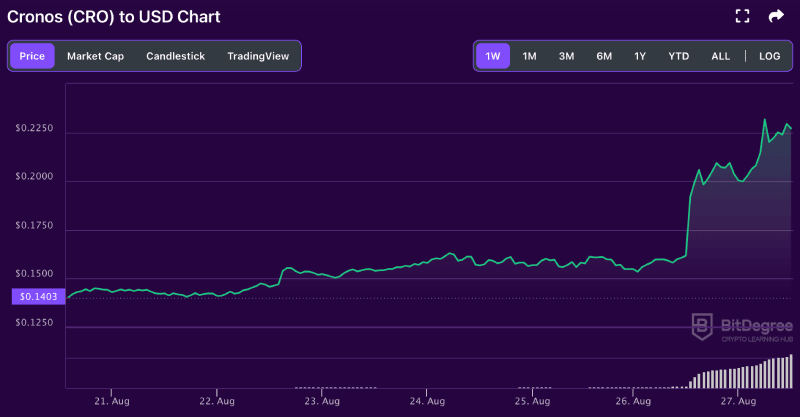The width and height of the screenshot is (800, 417).
Task: Click the 26. Aug date label
Action: click(x=633, y=401)
